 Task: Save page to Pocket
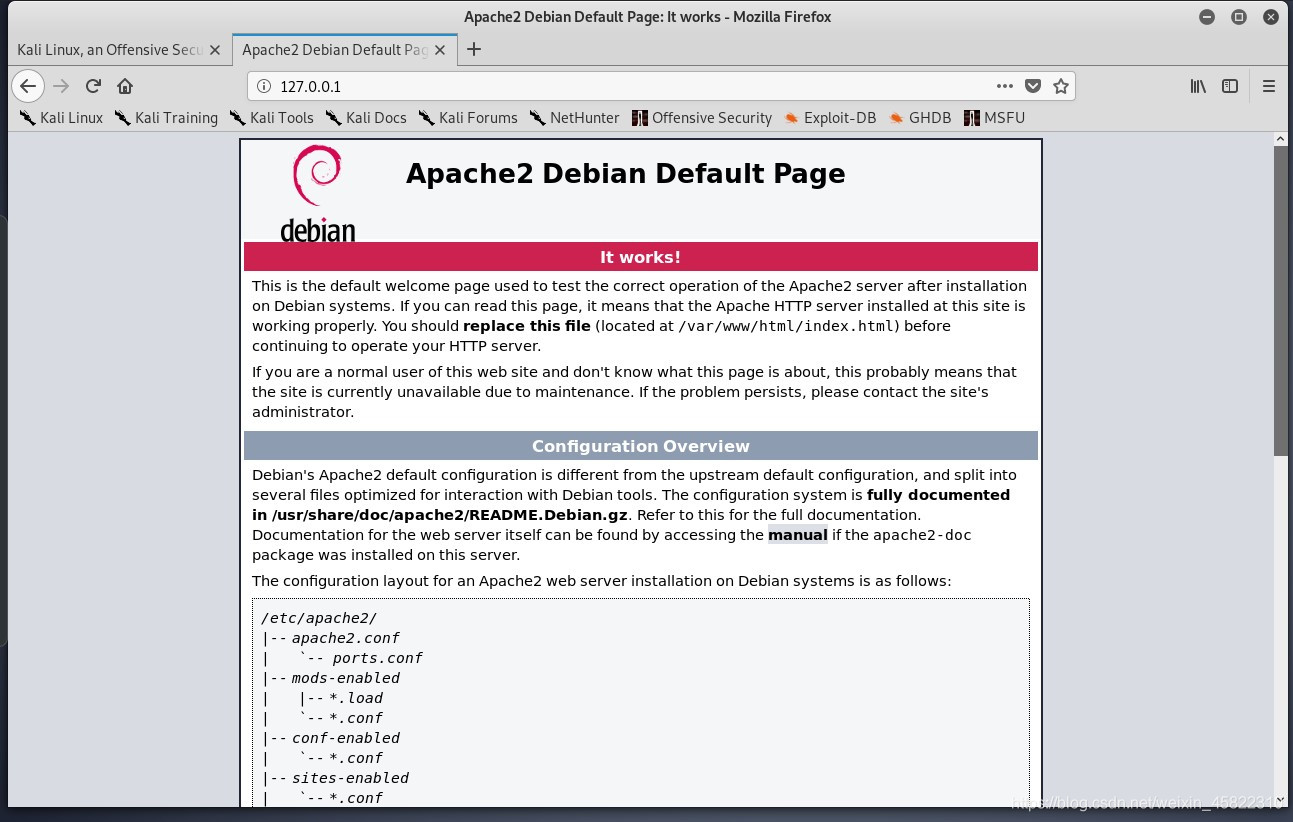pos(1034,86)
